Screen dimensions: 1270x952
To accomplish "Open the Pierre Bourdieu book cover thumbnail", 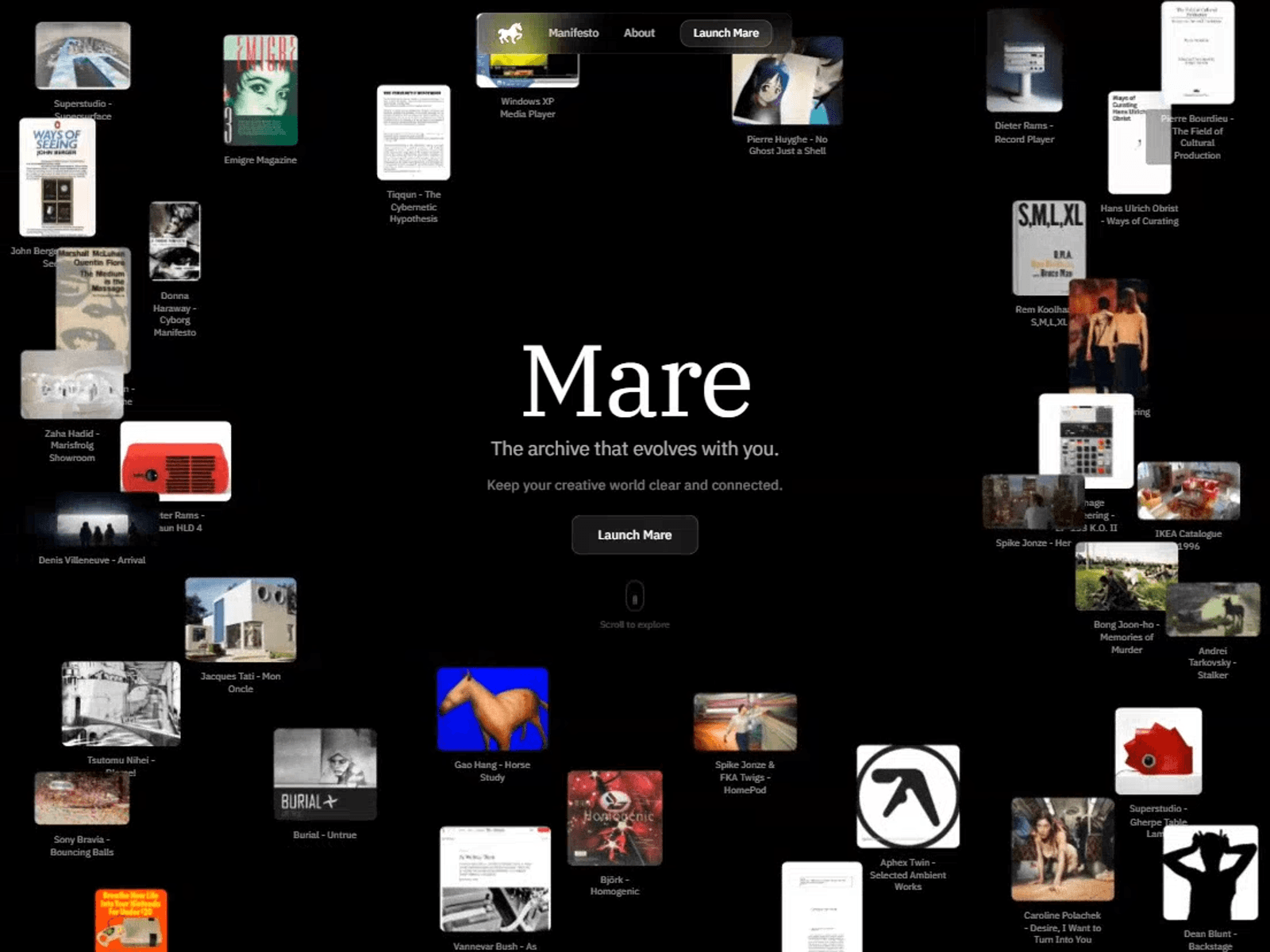I will [1198, 53].
